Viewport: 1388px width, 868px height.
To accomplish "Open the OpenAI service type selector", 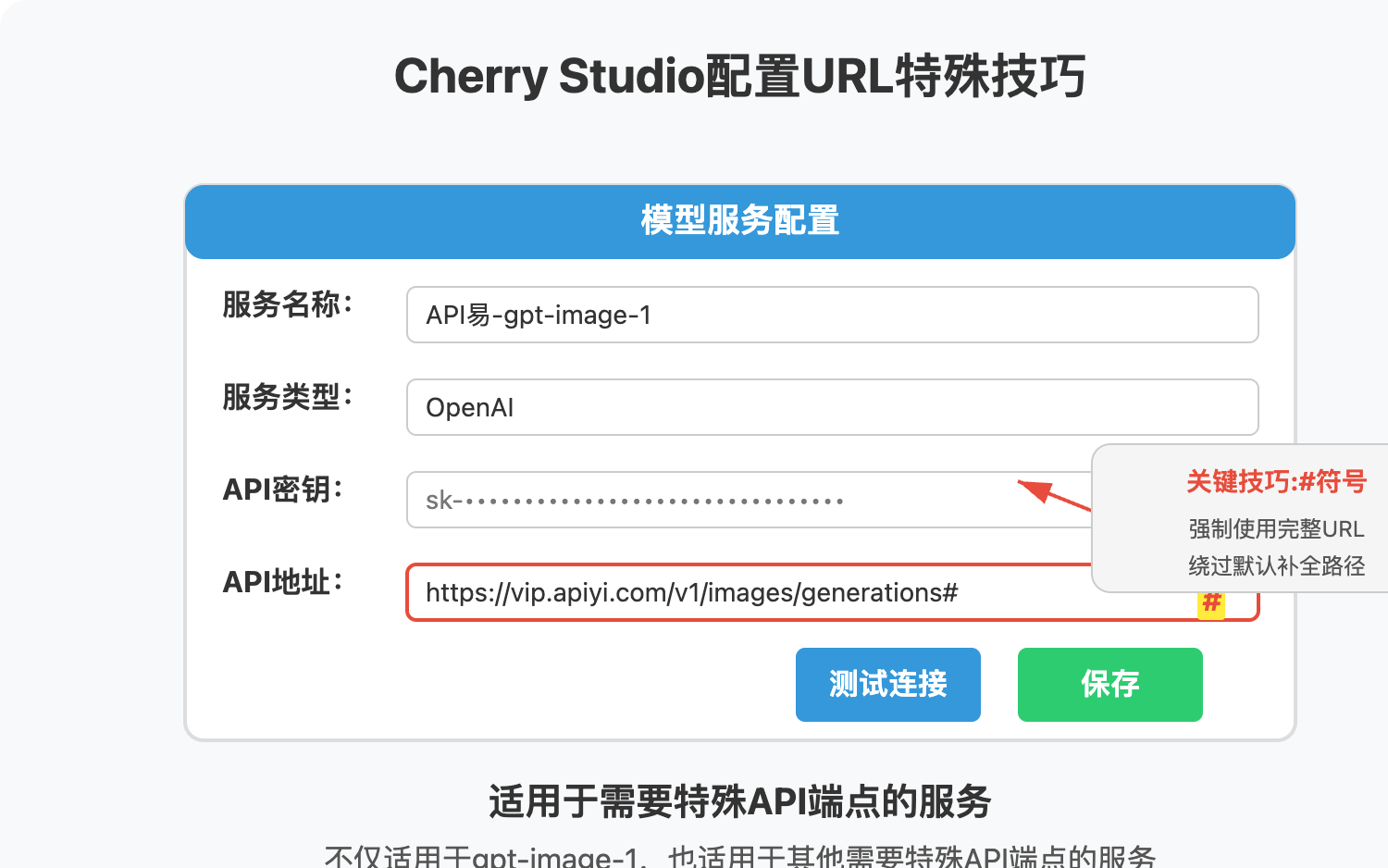I will tap(831, 407).
